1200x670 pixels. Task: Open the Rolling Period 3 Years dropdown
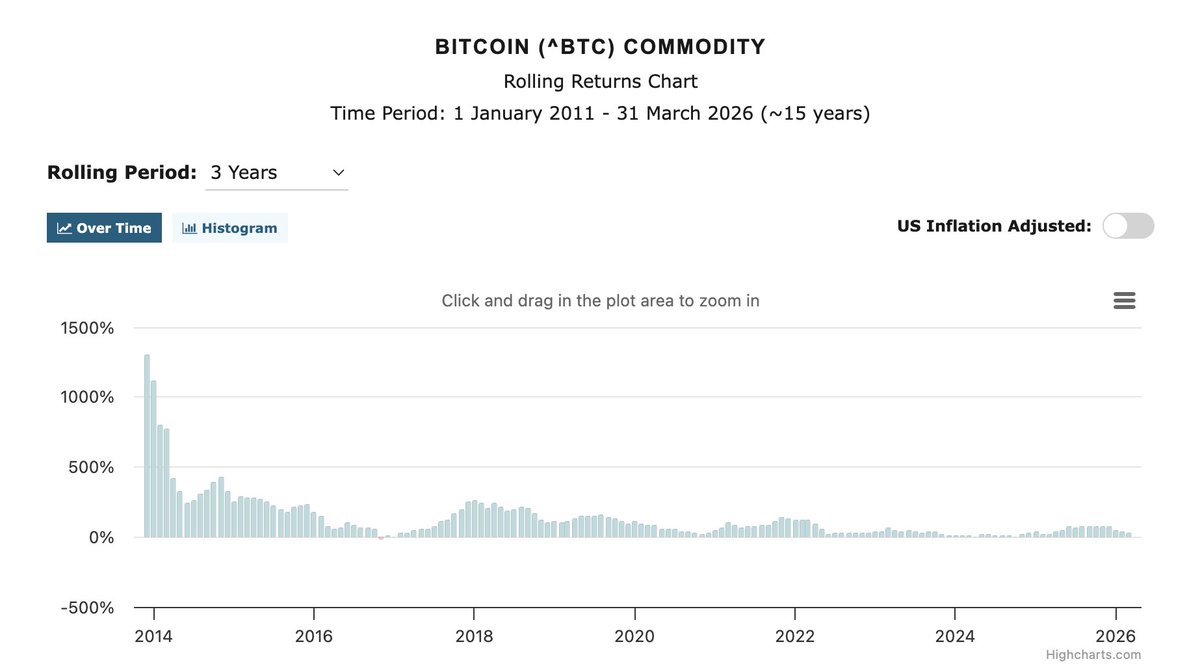point(276,173)
